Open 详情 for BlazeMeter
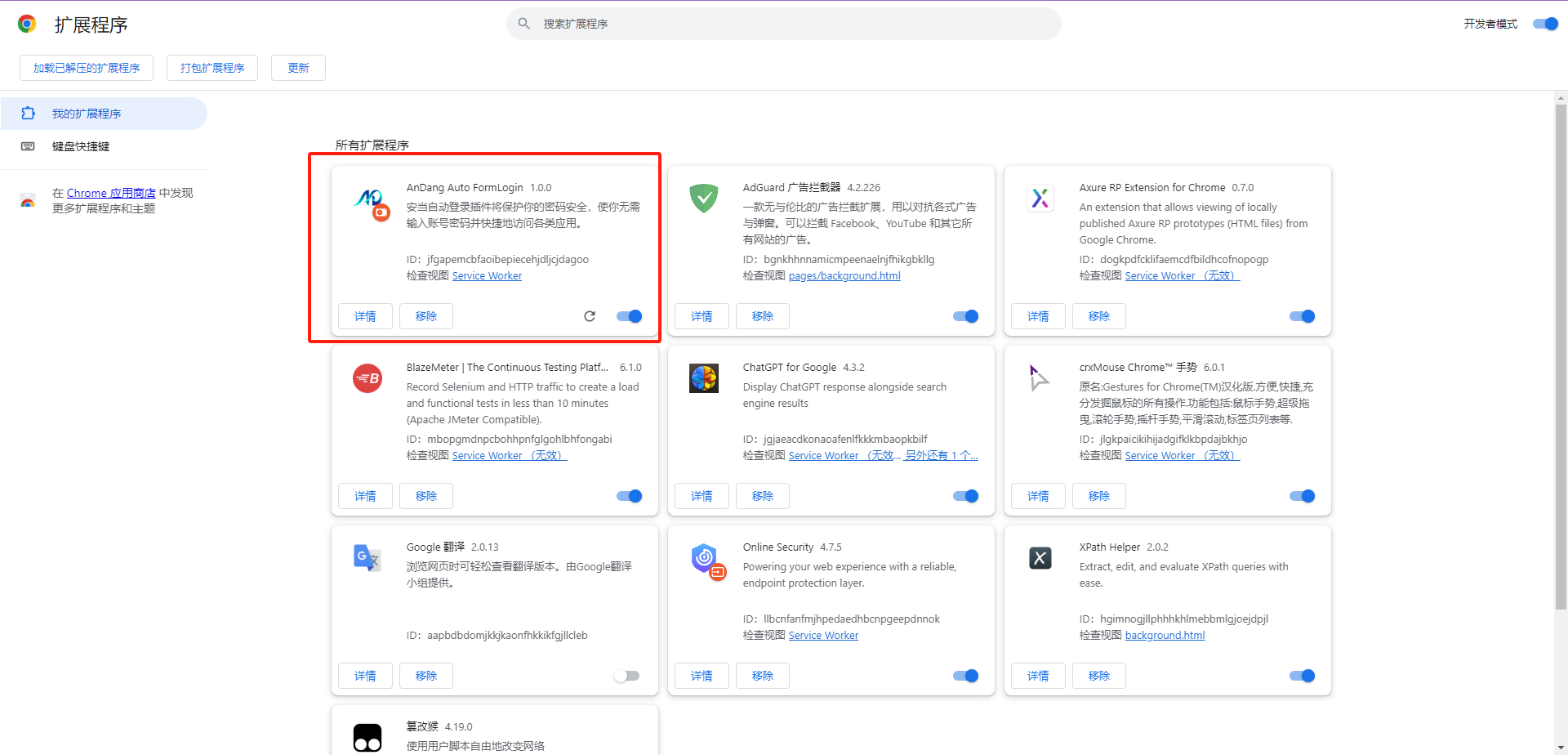The width and height of the screenshot is (1568, 755). tap(365, 496)
